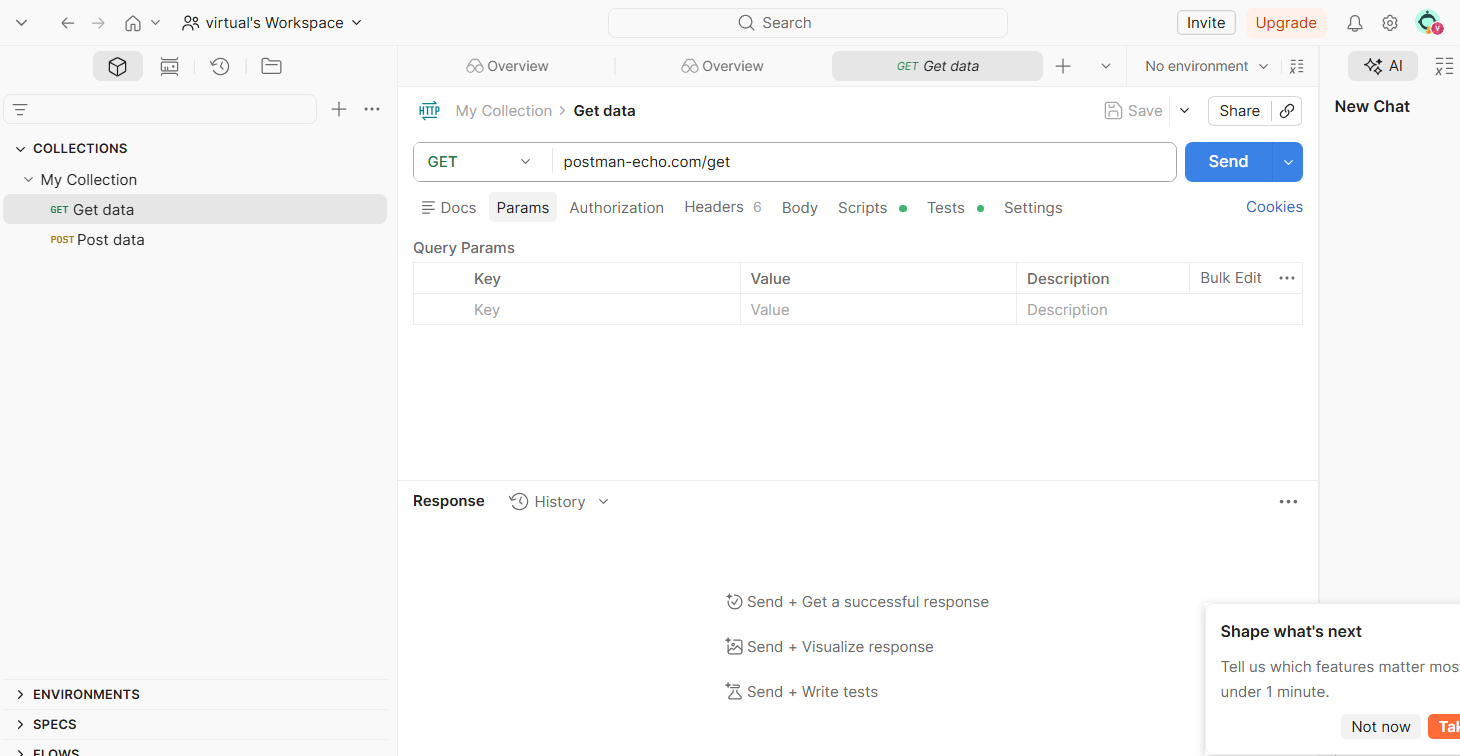Open the No environment selector

[1207, 66]
